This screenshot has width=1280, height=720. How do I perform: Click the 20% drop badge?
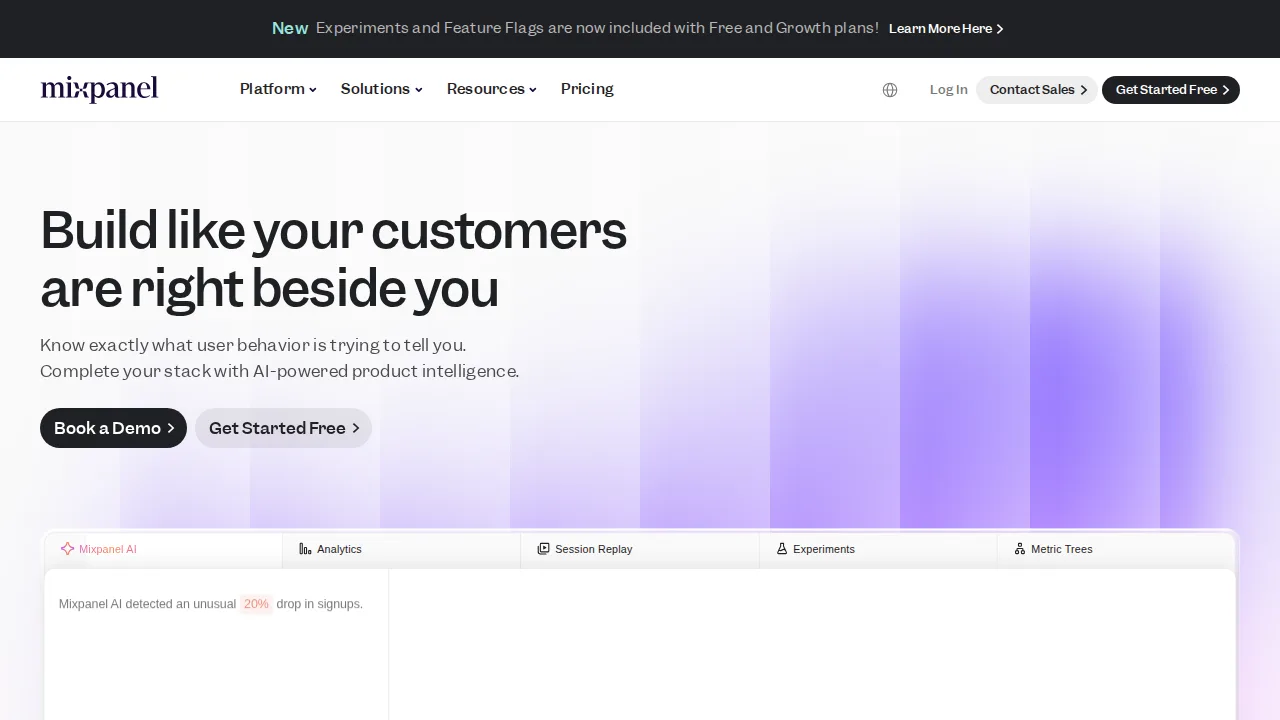click(256, 604)
